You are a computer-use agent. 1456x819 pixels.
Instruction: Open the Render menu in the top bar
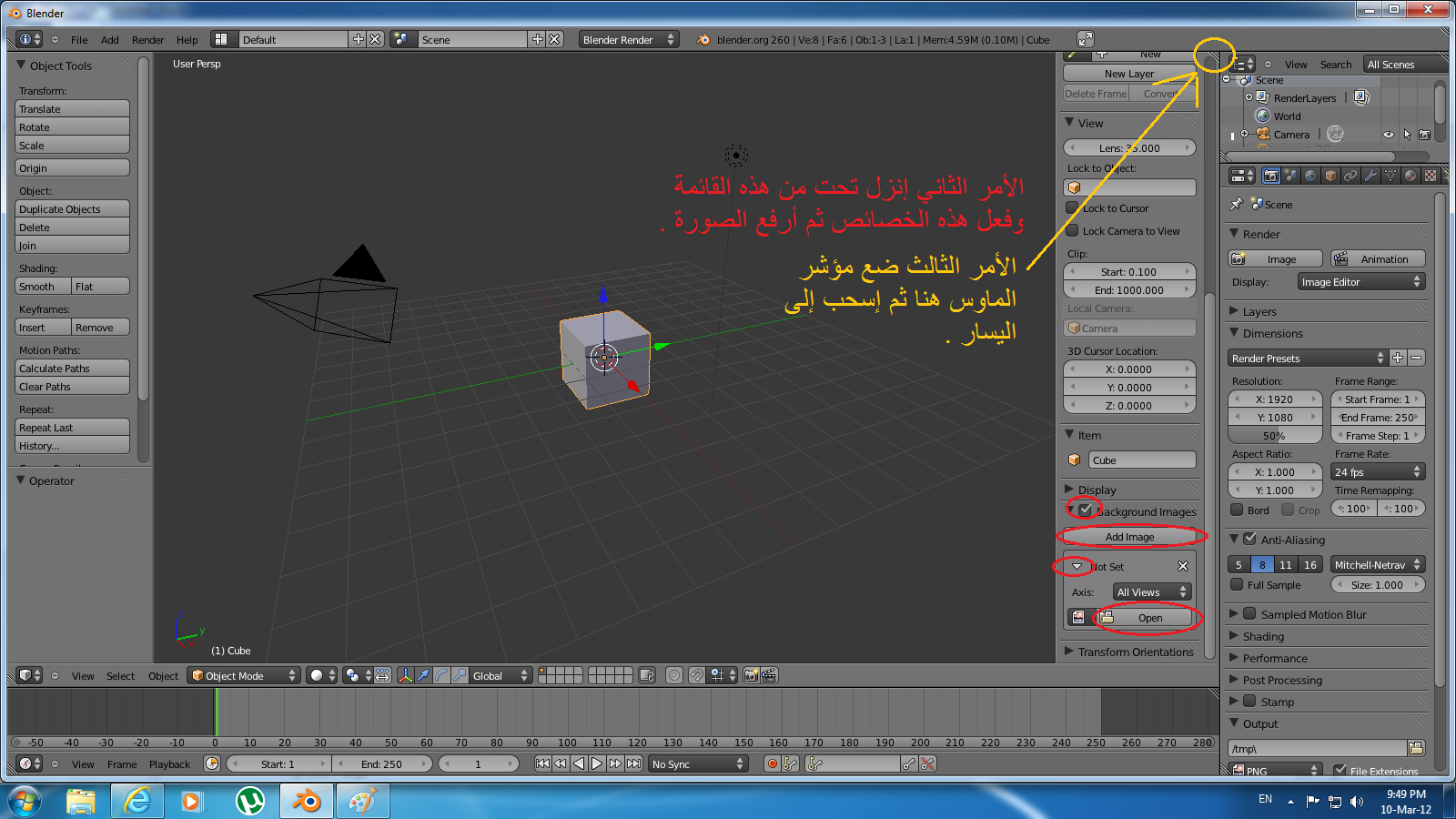coord(148,40)
